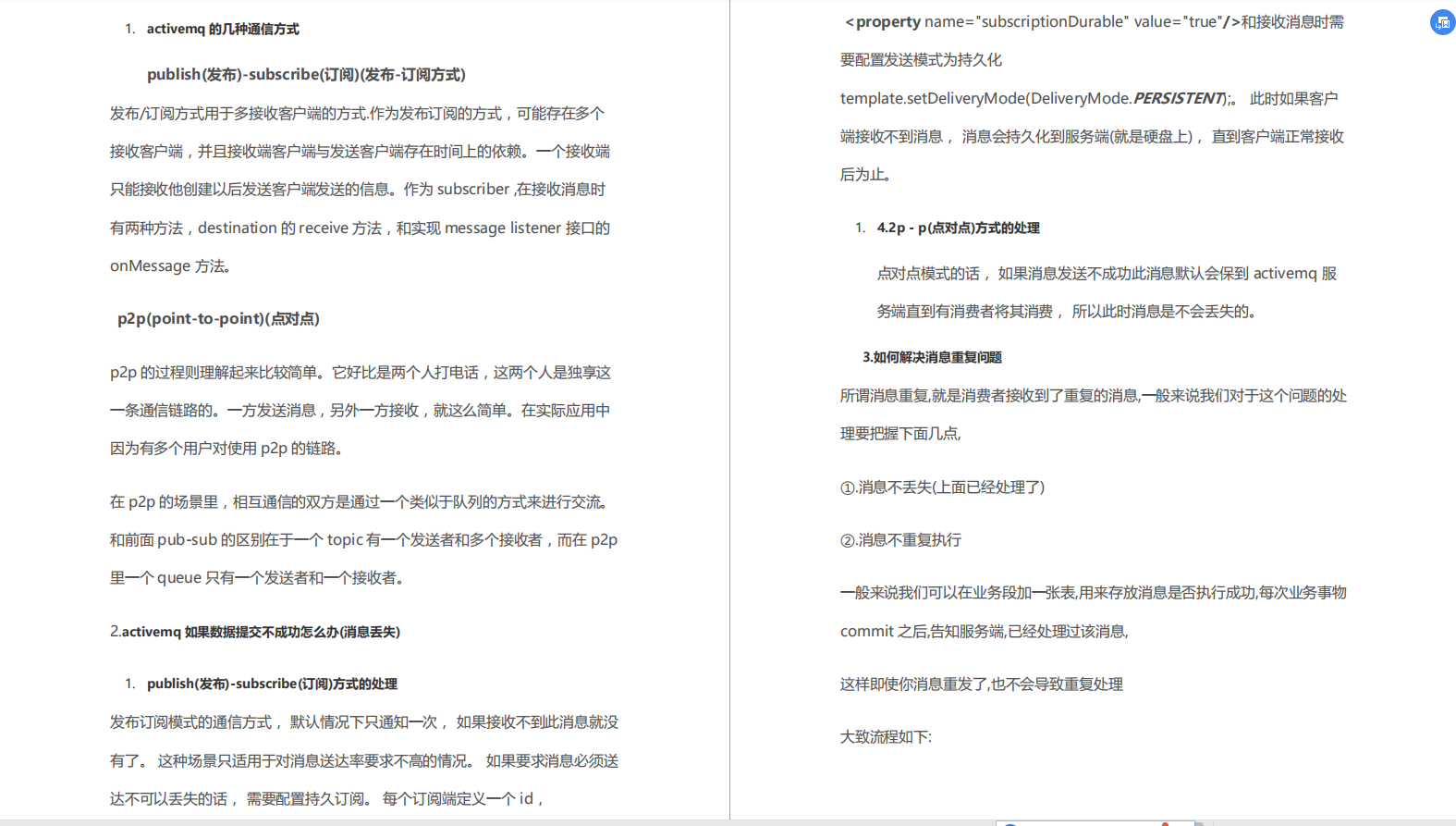
Task: Click line starting "发布/订阅方式用于多接收客户端的方式"
Action: (357, 113)
